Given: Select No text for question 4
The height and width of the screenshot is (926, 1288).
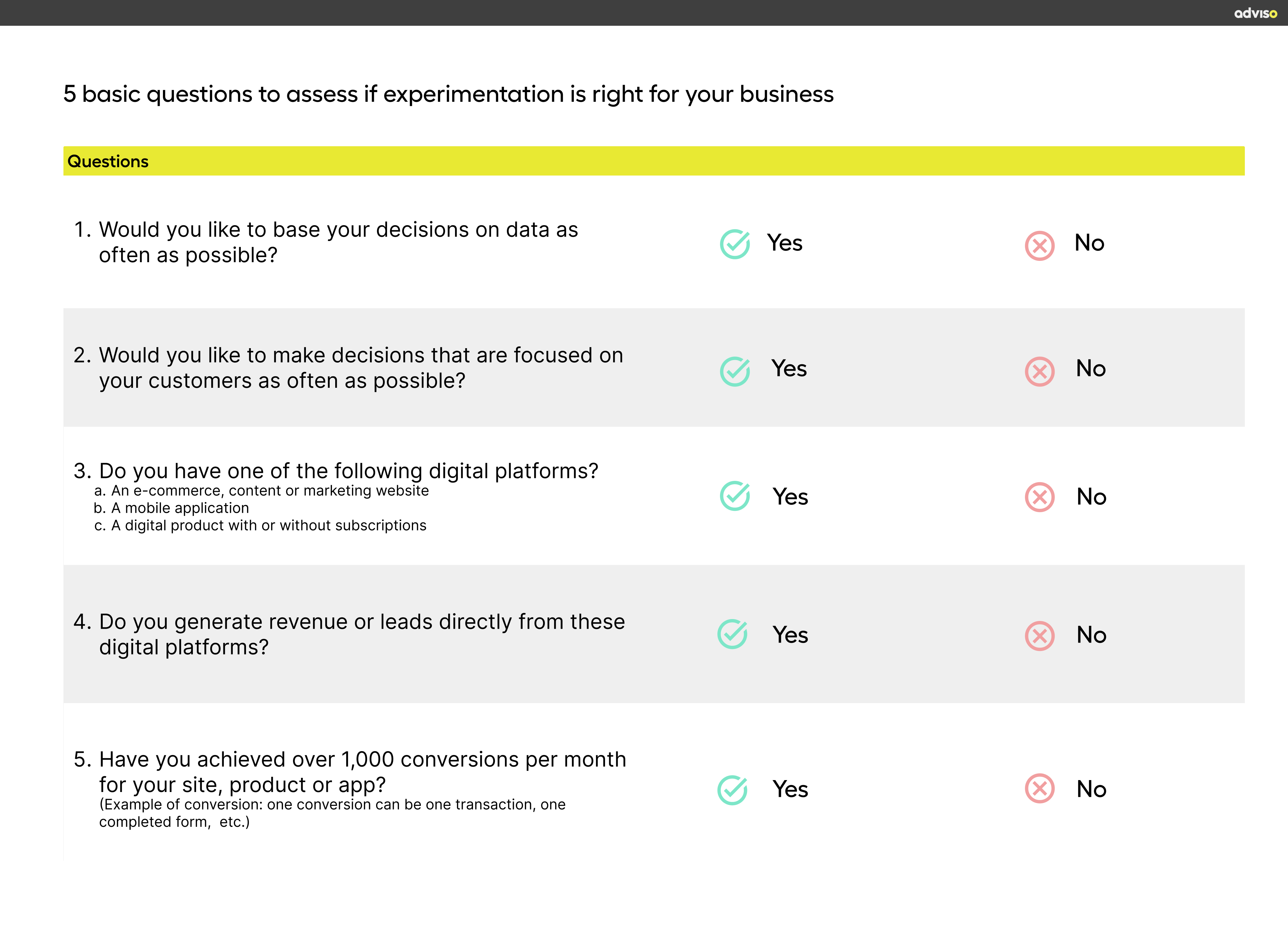Looking at the screenshot, I should click(x=1092, y=635).
